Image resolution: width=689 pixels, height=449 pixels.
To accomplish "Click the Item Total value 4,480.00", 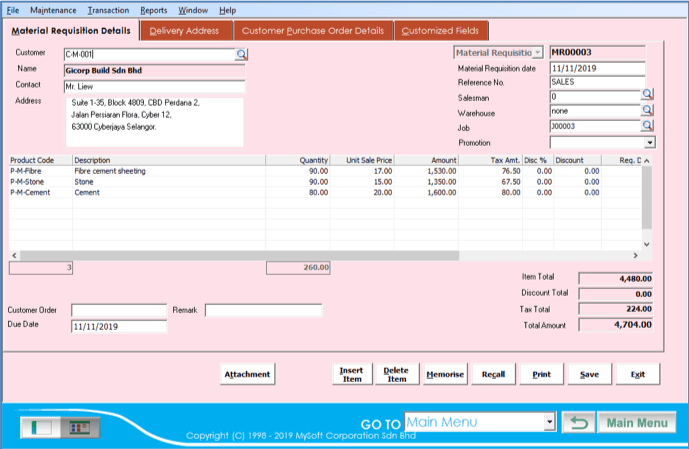I will coord(616,279).
